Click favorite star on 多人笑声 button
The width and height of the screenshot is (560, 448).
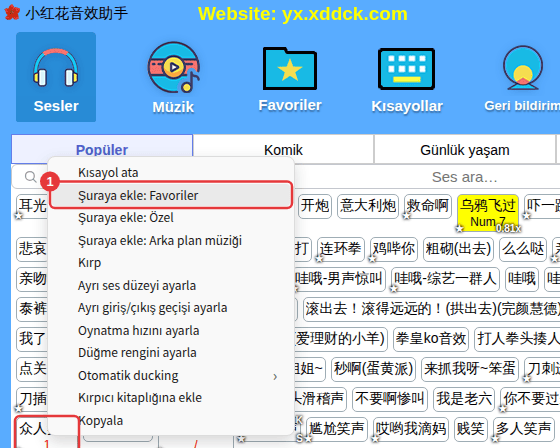point(495,439)
